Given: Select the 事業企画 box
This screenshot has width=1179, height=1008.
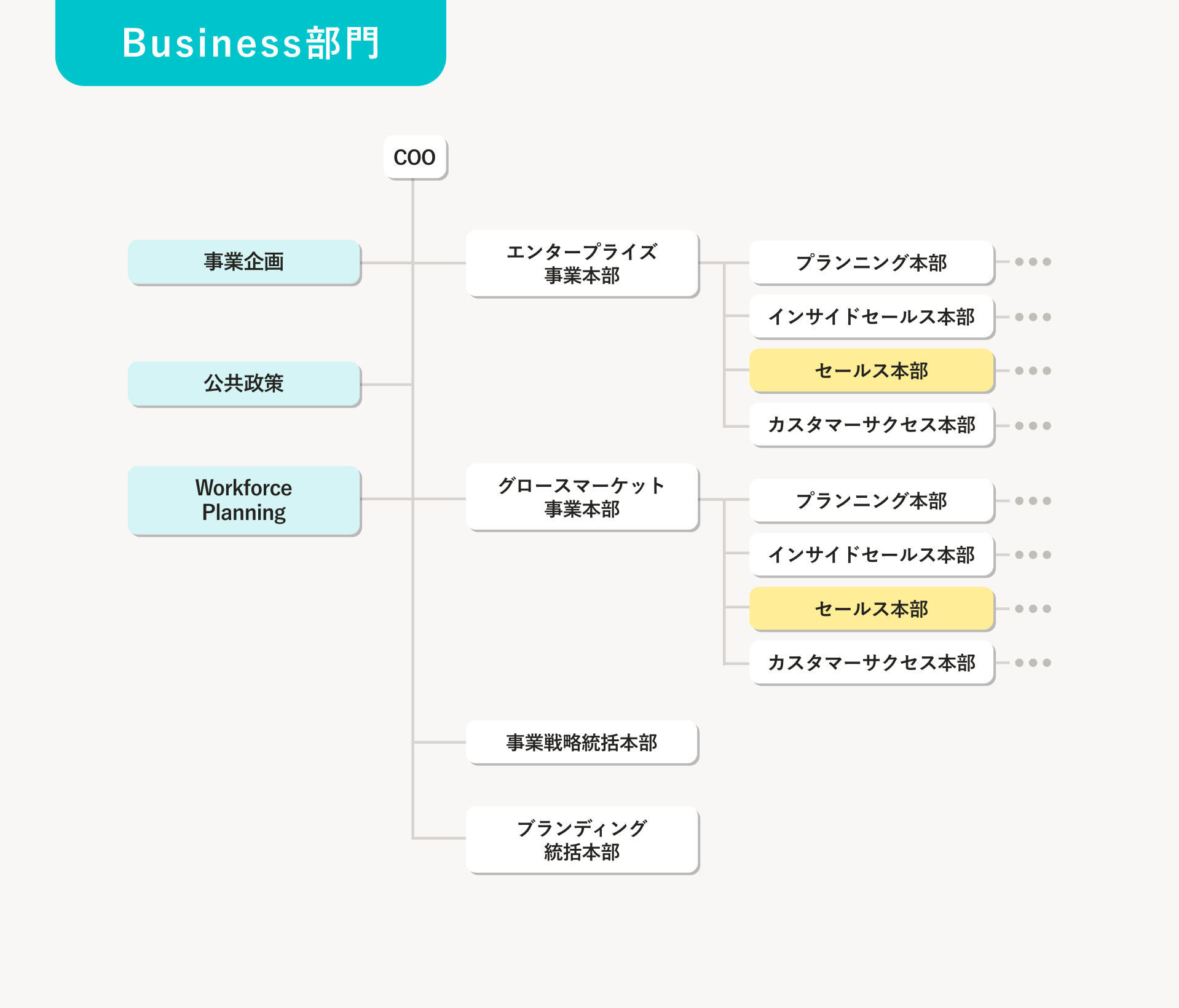Looking at the screenshot, I should (244, 262).
